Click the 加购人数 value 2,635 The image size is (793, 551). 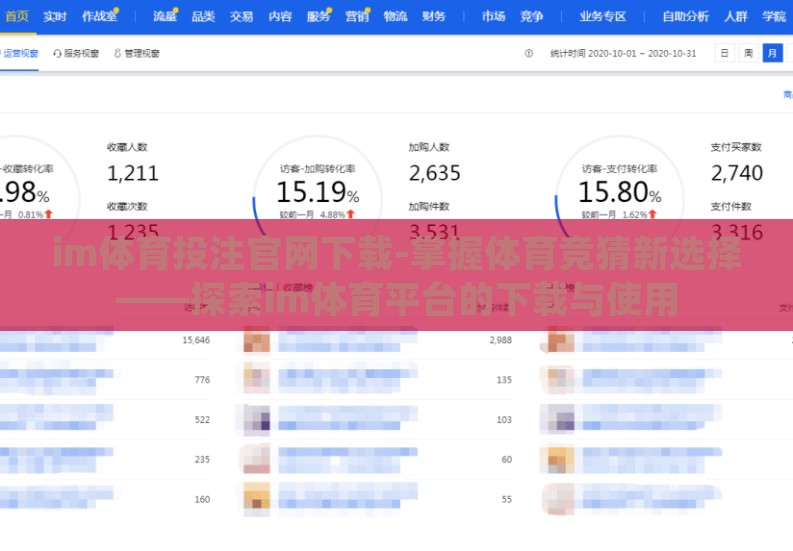[x=435, y=174]
